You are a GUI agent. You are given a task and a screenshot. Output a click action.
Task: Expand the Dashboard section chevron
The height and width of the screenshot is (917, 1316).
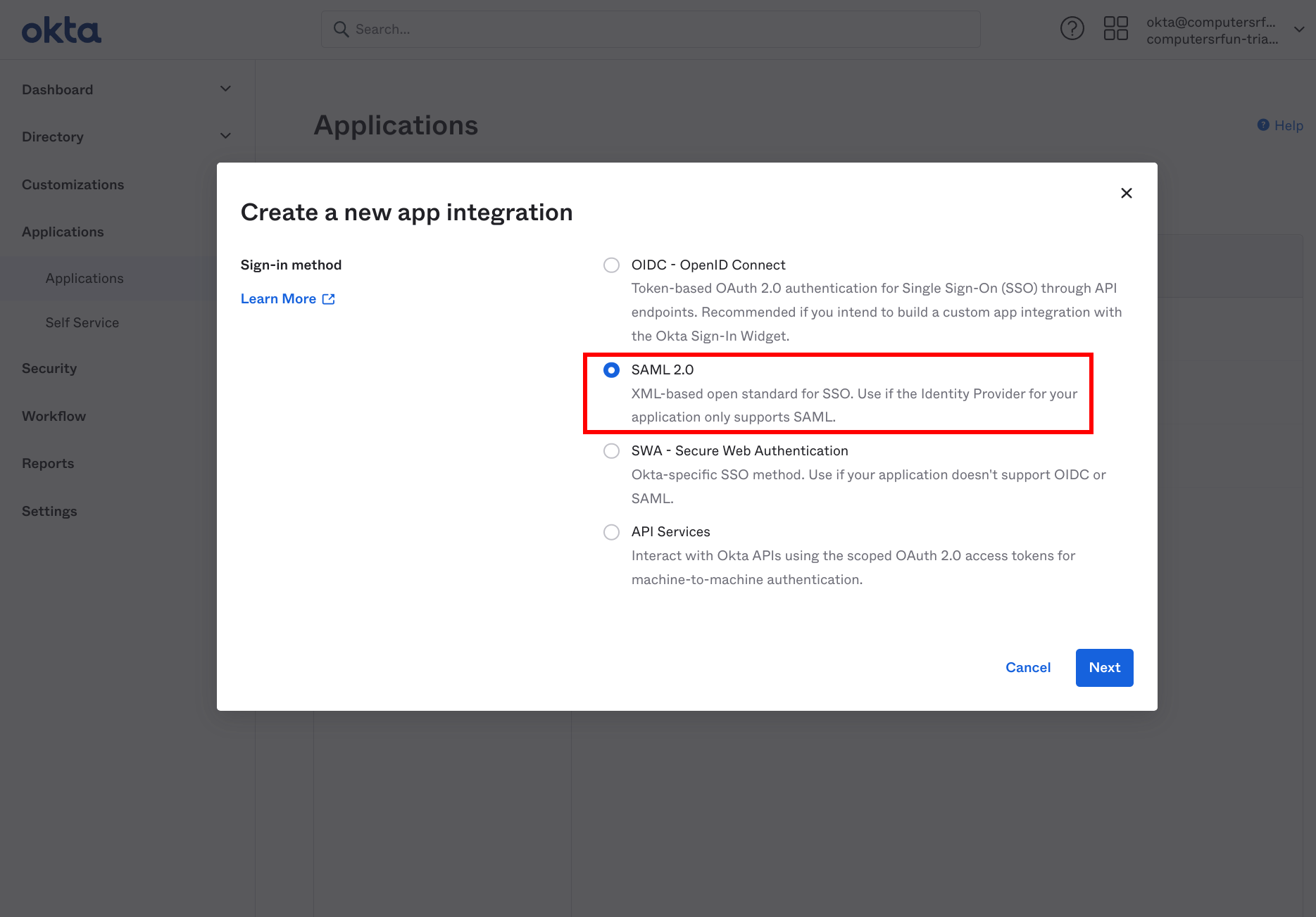pos(225,89)
